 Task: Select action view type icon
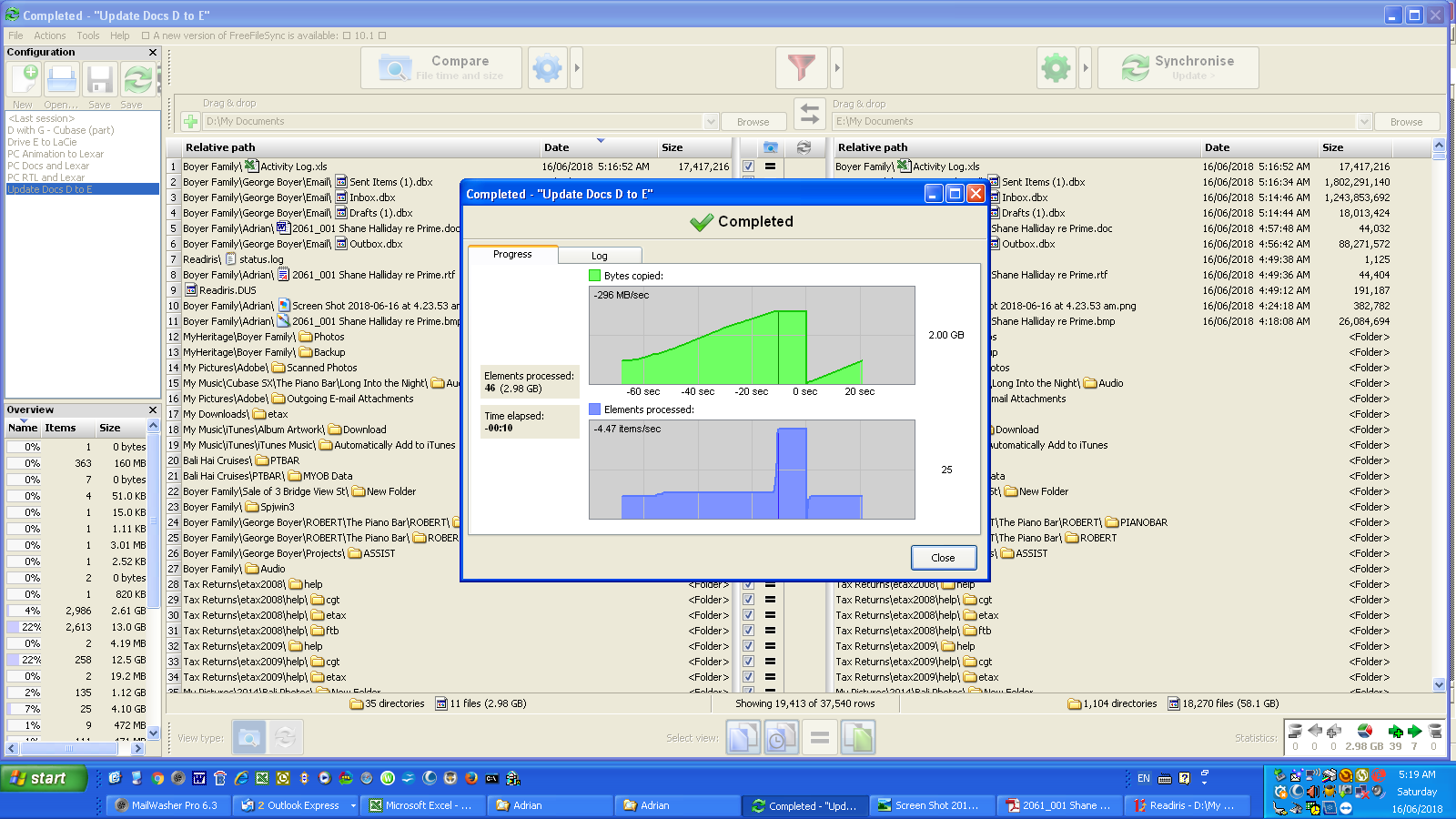[285, 737]
